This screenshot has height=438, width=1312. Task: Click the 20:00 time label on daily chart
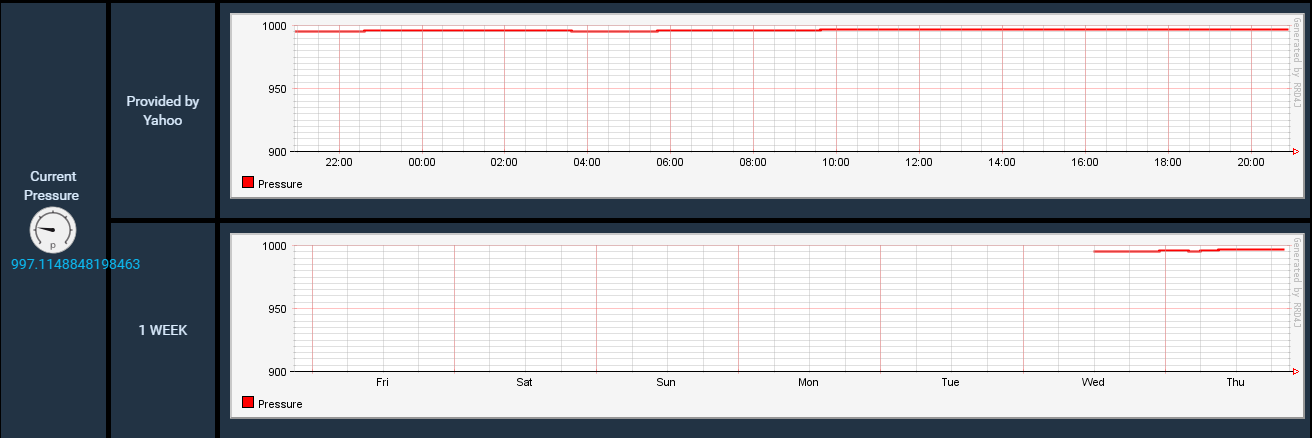coord(1250,162)
